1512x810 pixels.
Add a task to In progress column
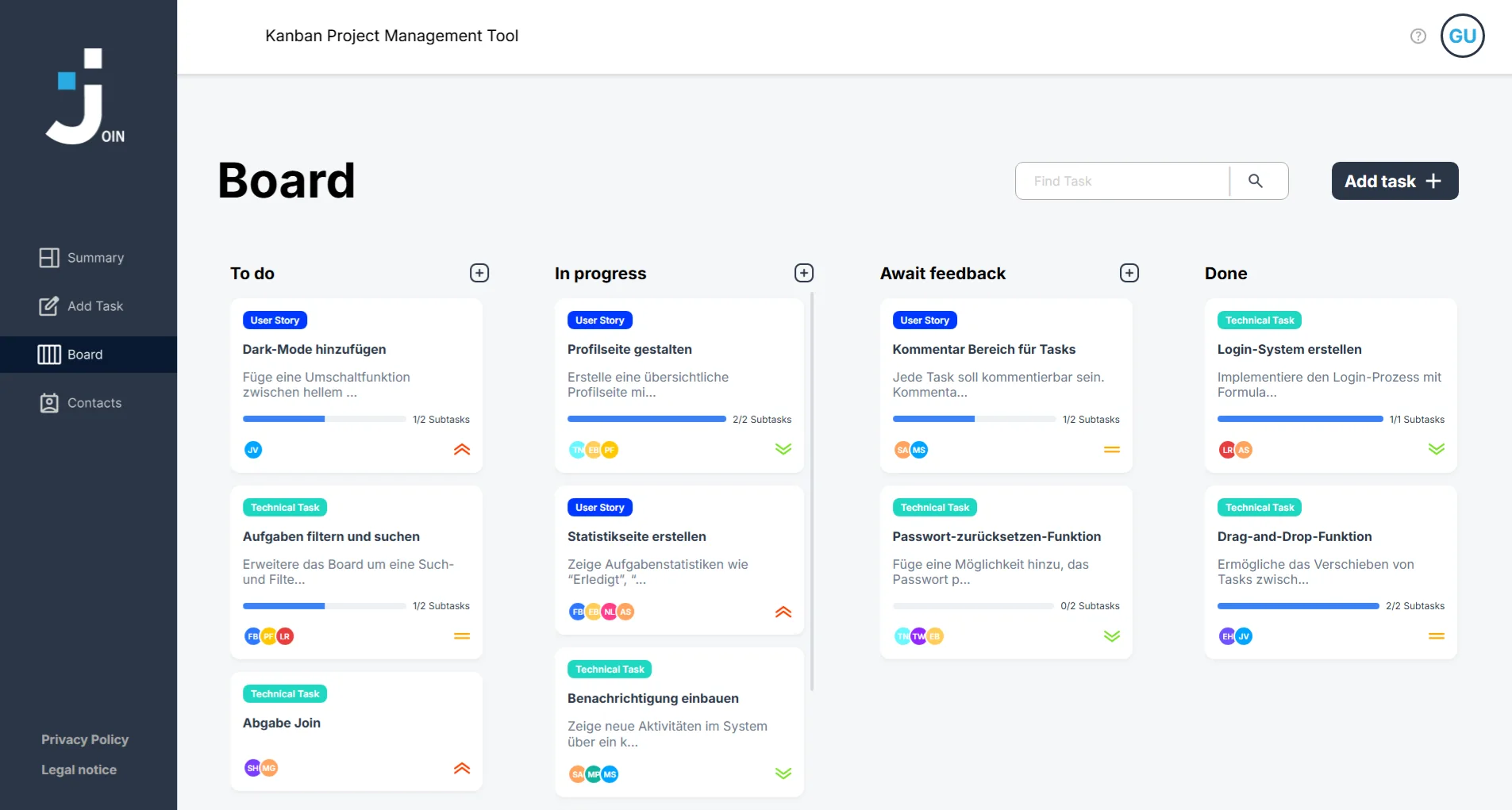point(804,273)
